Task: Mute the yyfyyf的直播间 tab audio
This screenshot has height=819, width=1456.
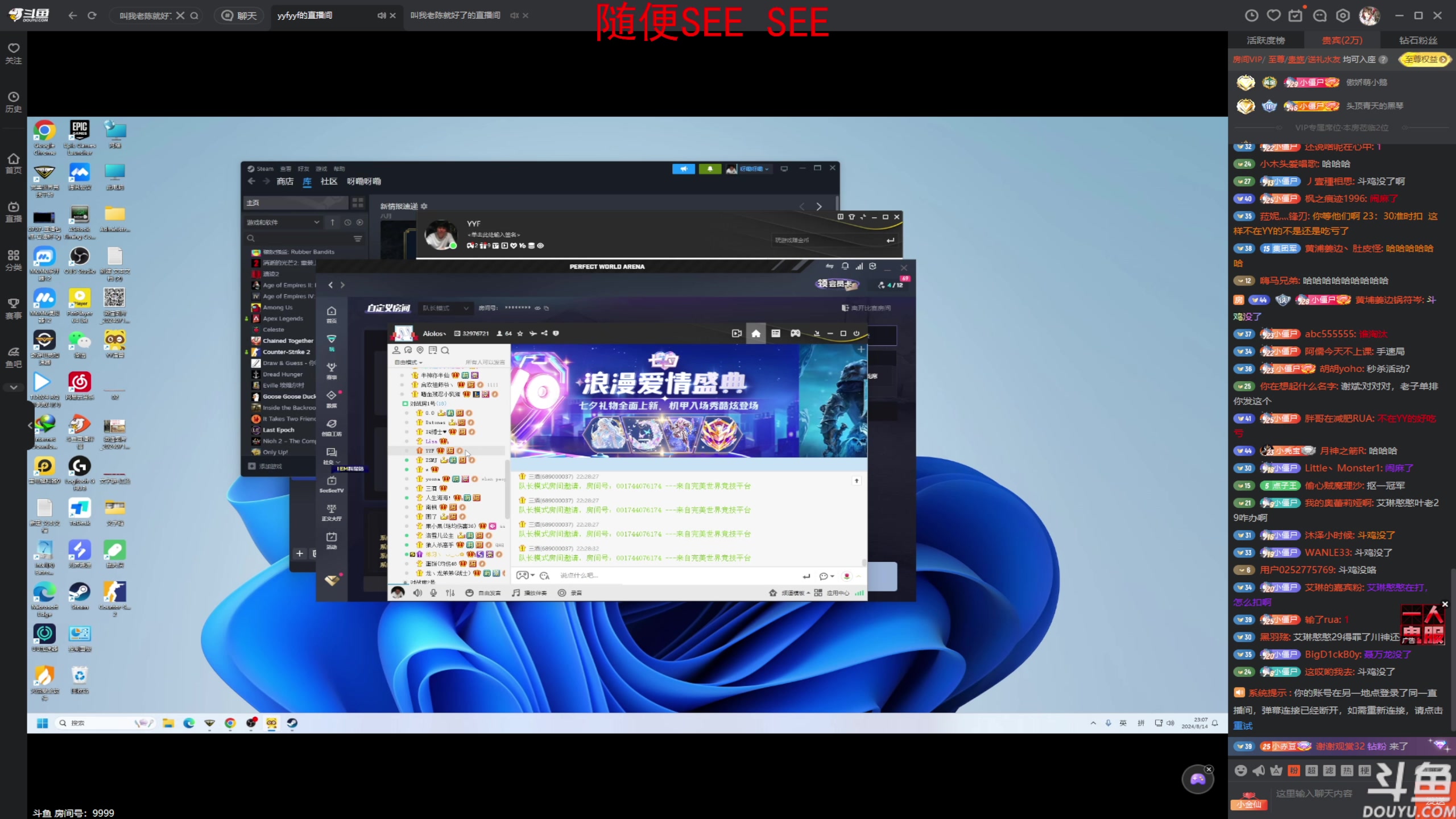Action: click(381, 15)
